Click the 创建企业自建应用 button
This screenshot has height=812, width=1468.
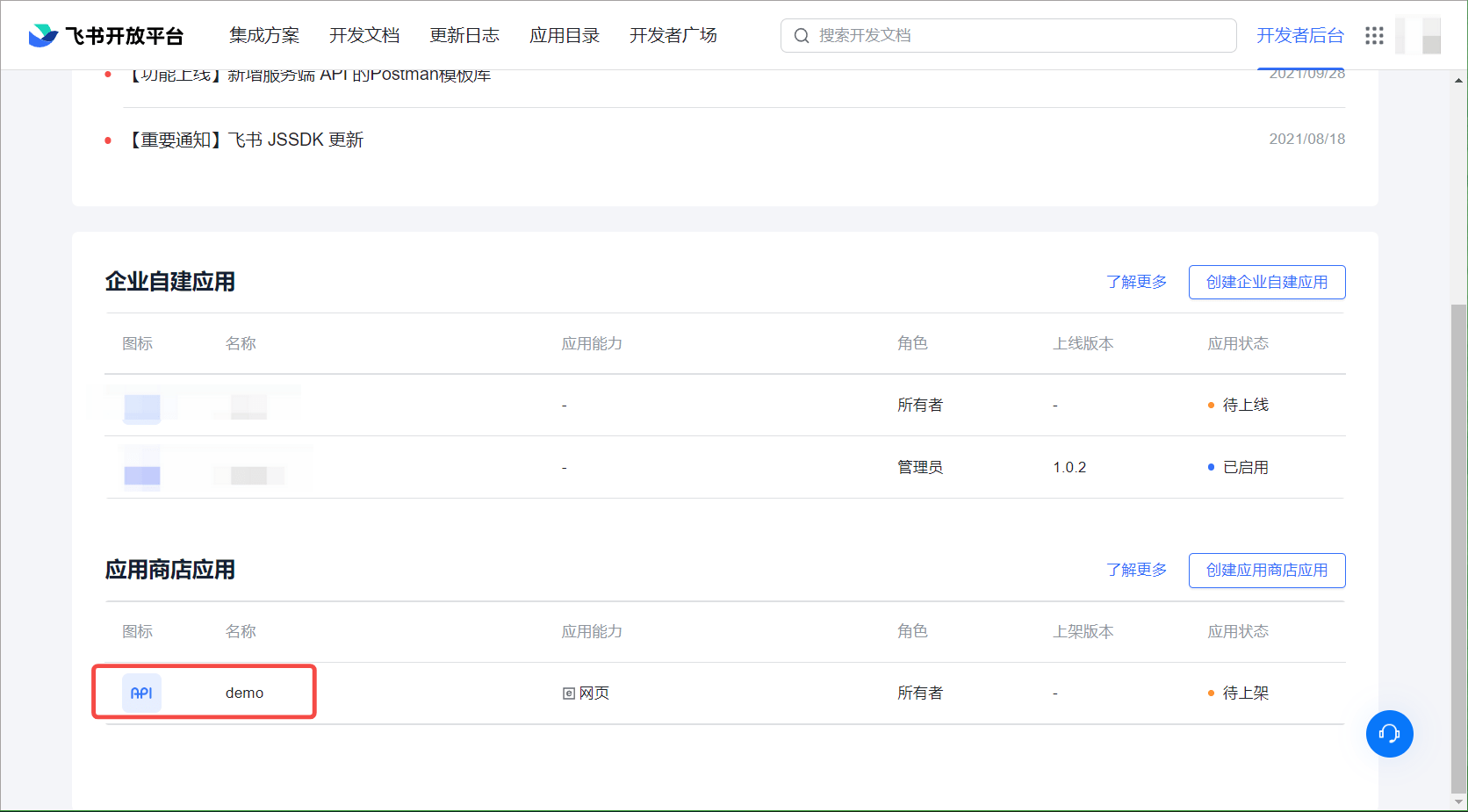1266,282
